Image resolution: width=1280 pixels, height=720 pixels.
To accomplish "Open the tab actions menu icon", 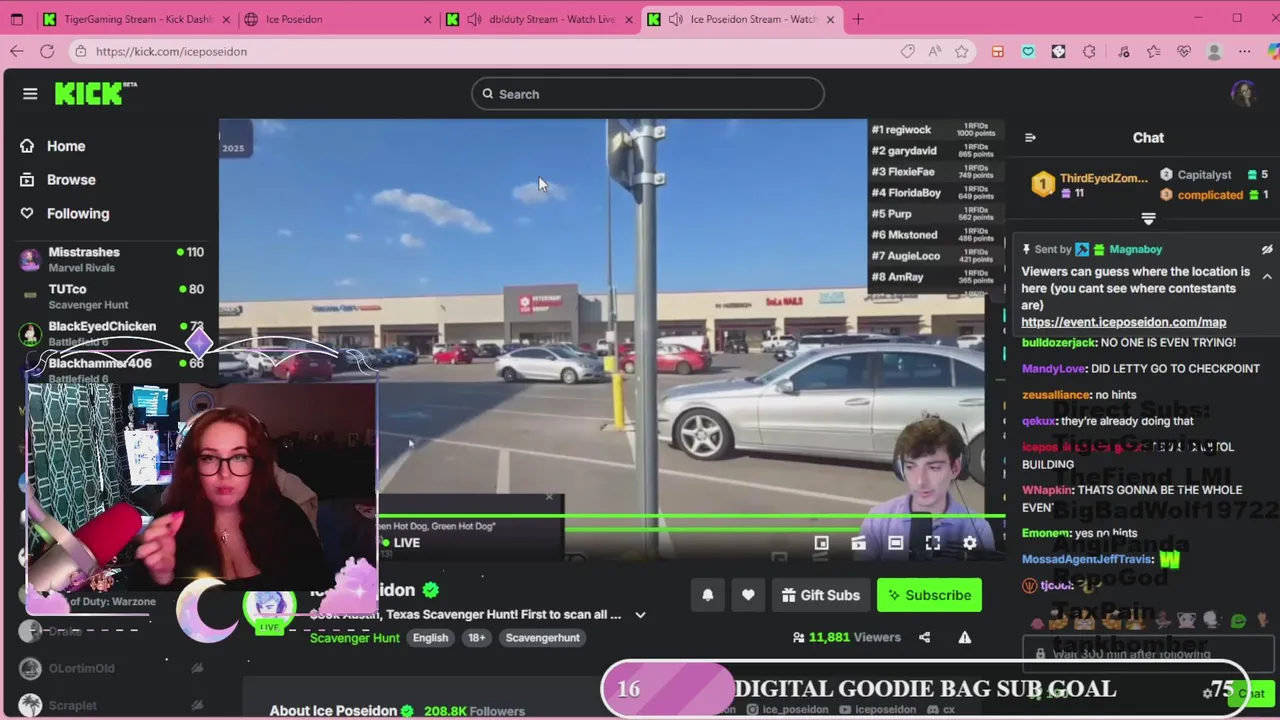I will (17, 19).
